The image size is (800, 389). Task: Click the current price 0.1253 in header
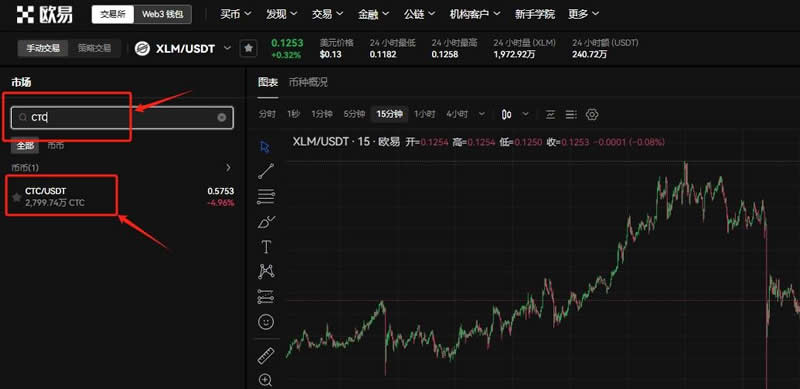[x=287, y=43]
